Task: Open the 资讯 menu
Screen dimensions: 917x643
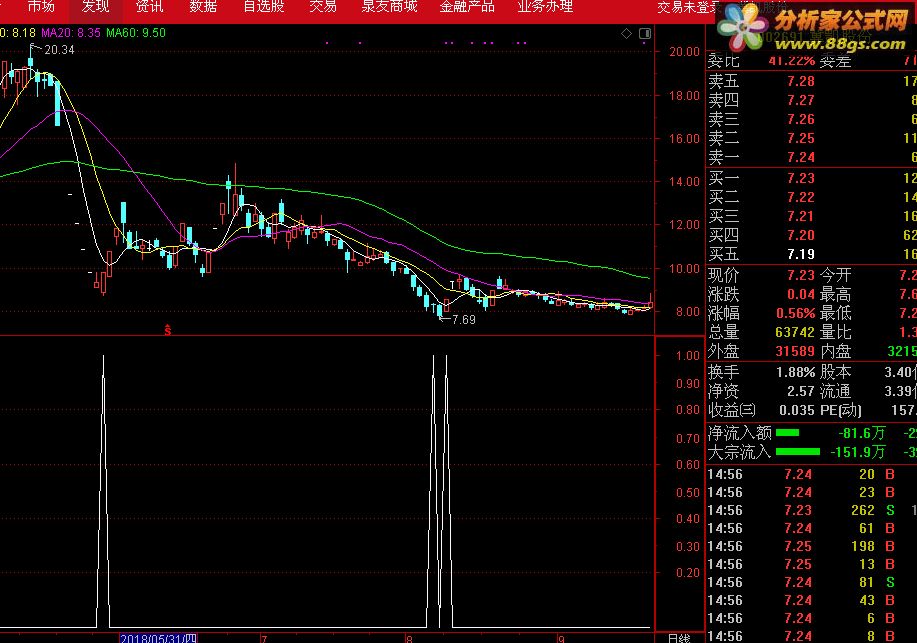Action: 149,7
